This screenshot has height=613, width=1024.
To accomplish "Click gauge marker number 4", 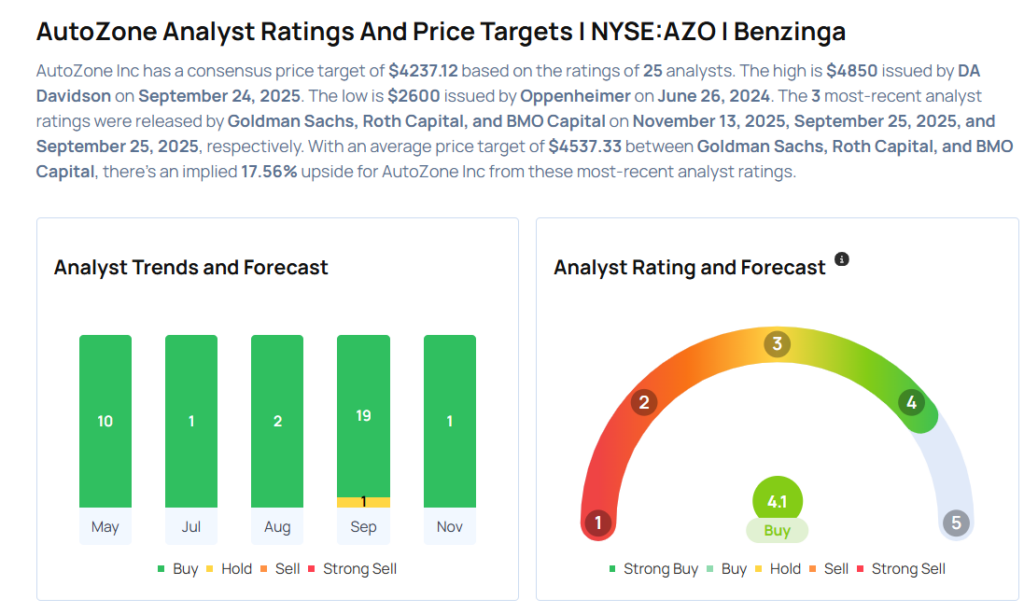I will [910, 403].
